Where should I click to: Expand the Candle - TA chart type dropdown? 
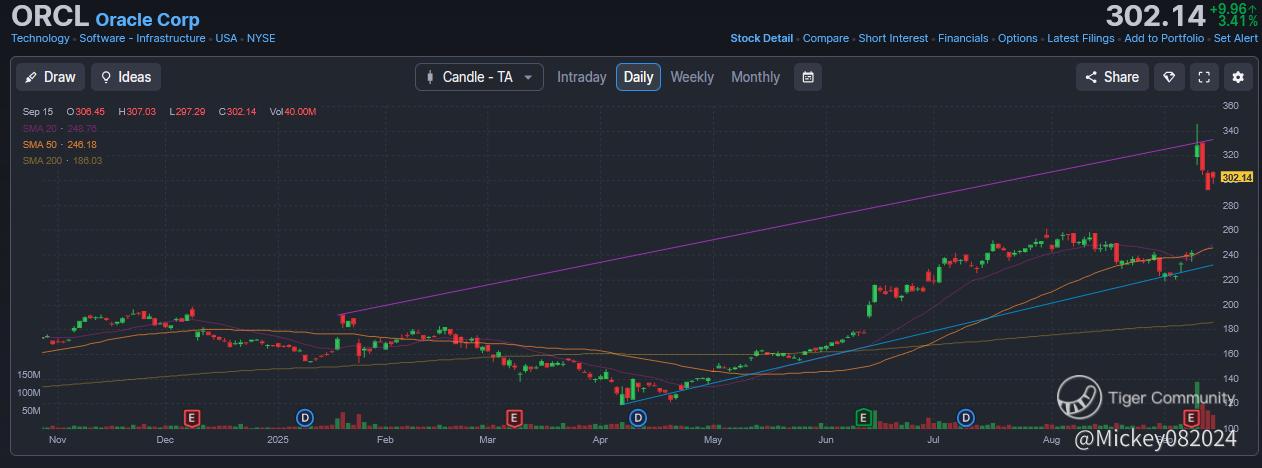pos(479,77)
